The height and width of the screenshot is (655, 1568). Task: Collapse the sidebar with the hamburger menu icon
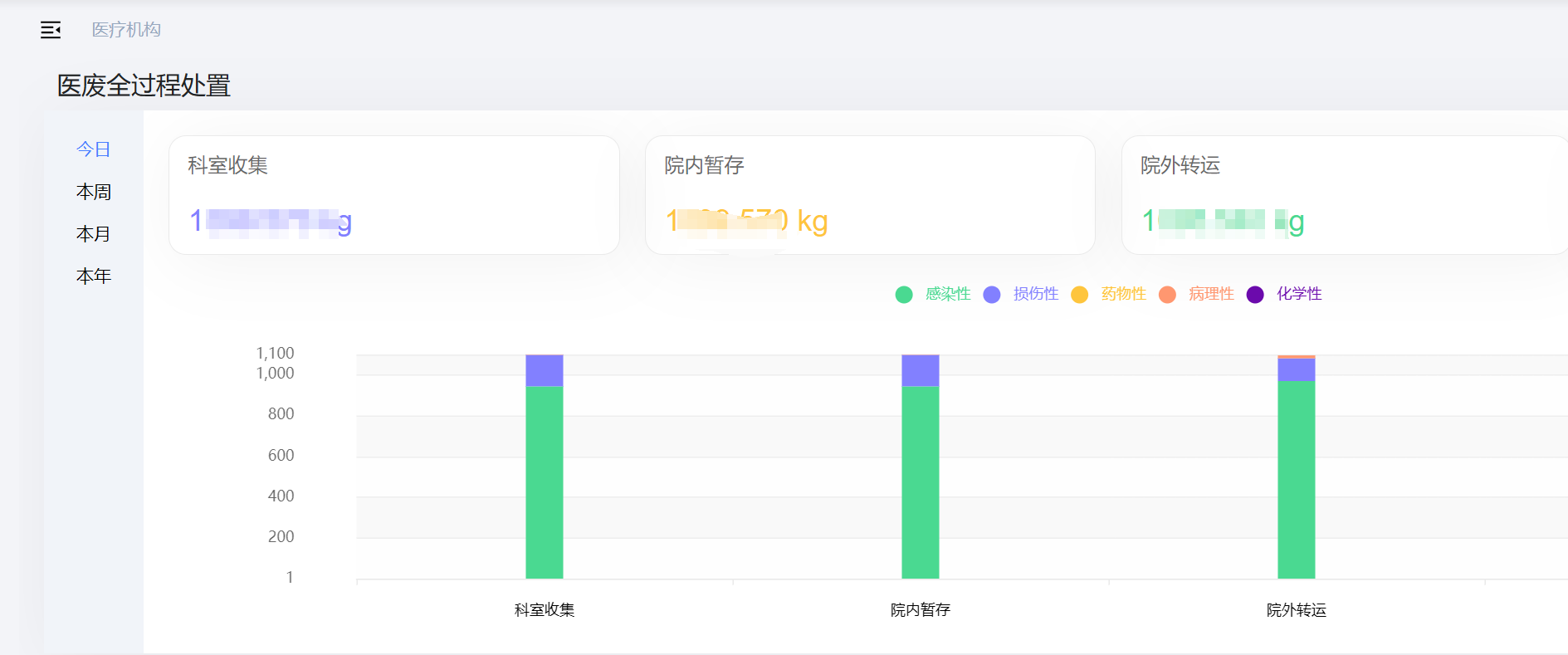tap(51, 31)
